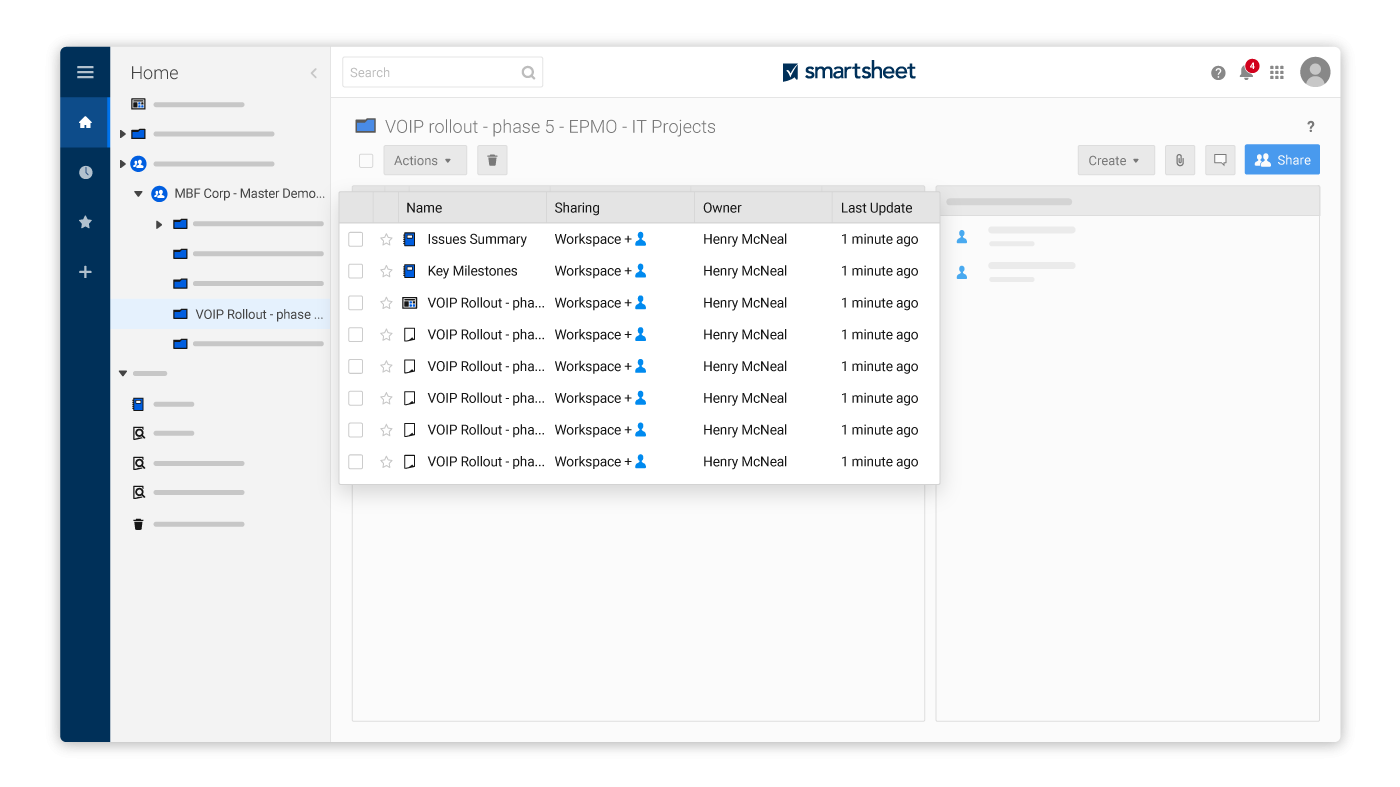Click the trash delete icon near Actions
1400x787 pixels.
click(491, 159)
